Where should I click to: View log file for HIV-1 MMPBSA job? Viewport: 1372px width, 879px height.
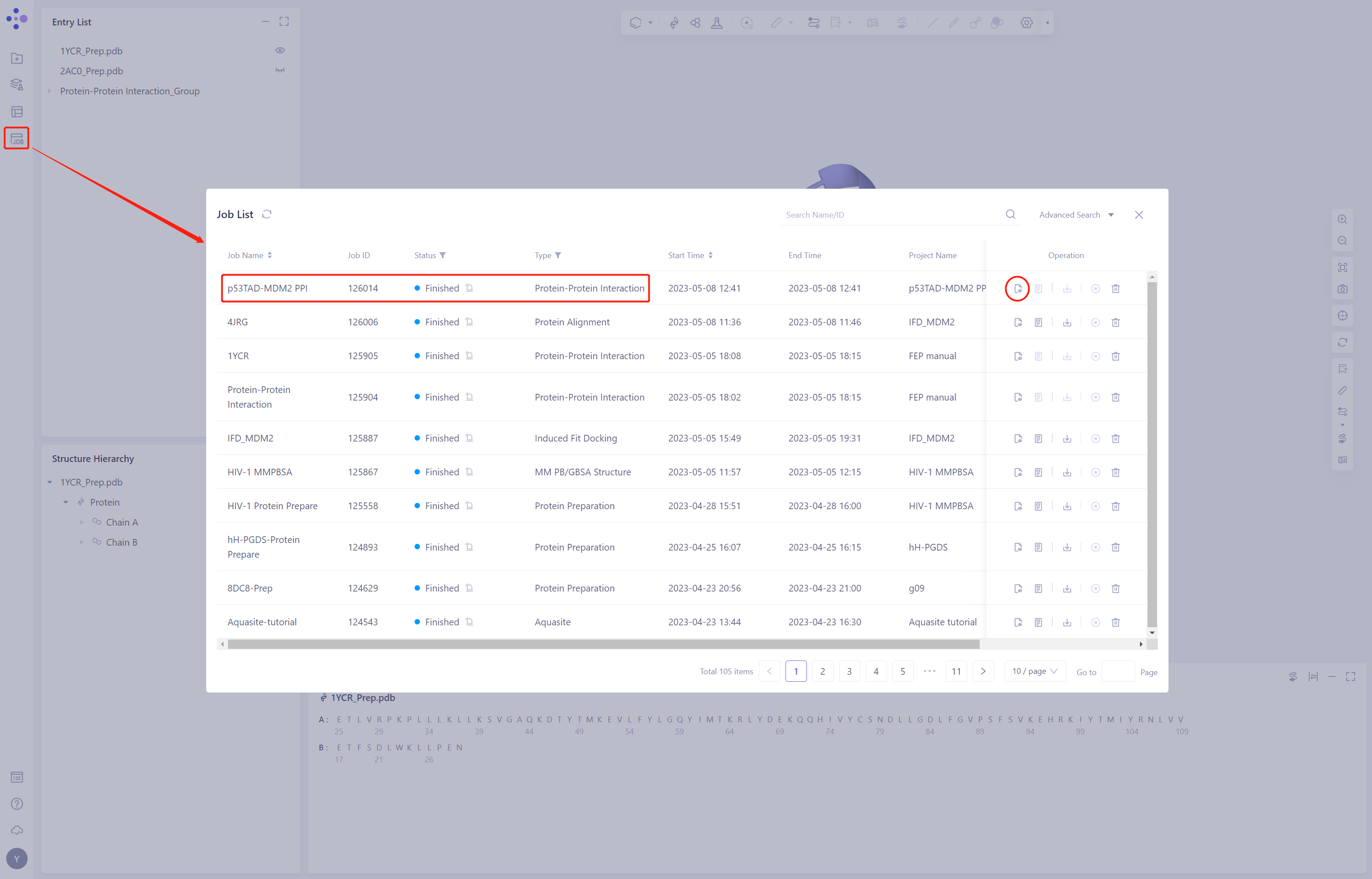(1038, 473)
